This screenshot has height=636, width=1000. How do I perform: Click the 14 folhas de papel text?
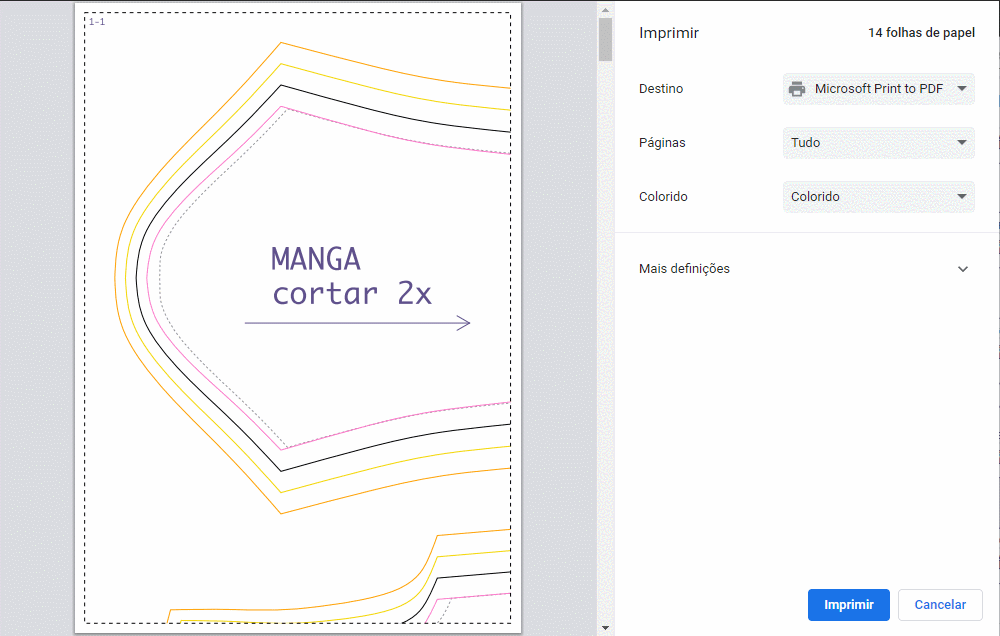[x=921, y=33]
